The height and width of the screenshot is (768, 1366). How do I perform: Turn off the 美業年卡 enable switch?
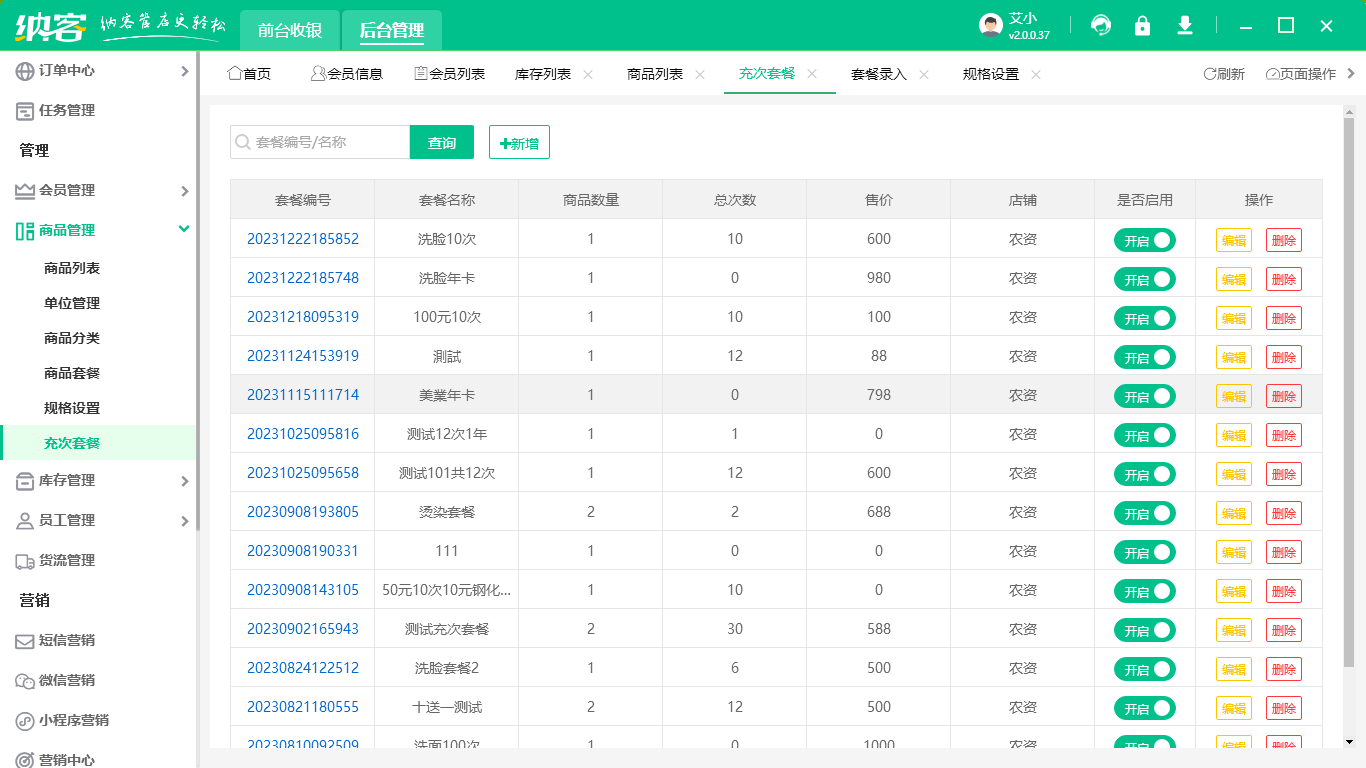tap(1144, 395)
